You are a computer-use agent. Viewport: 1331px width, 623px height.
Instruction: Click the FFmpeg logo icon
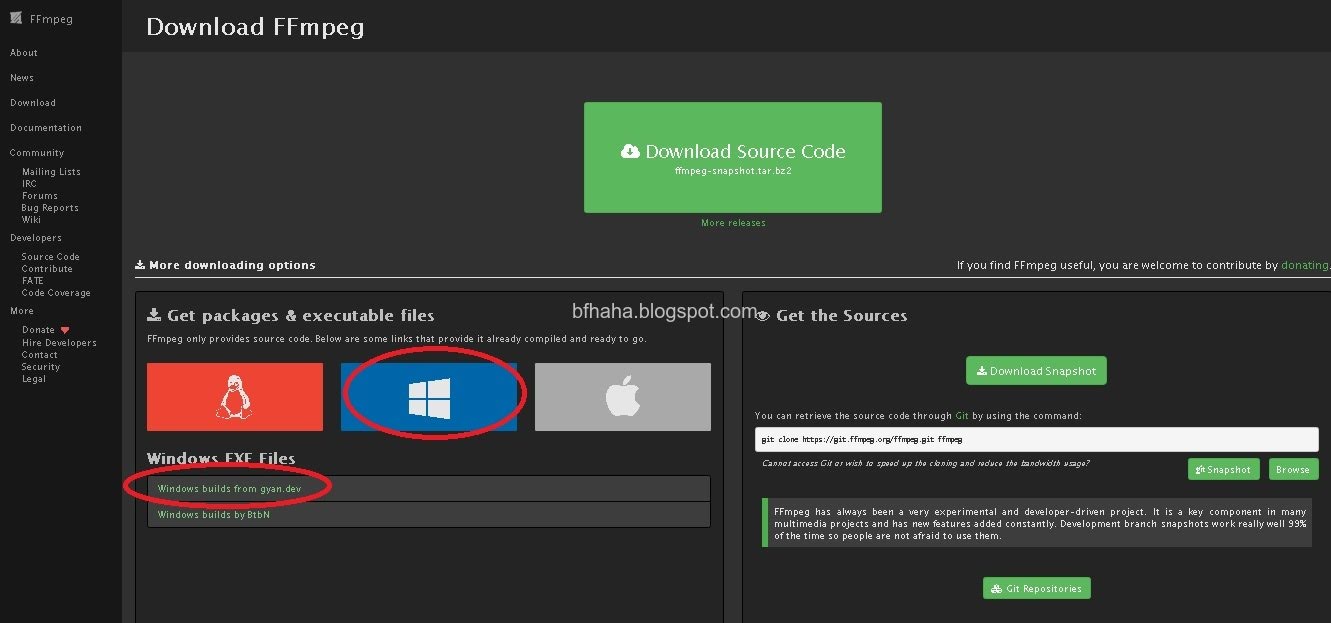(x=16, y=18)
